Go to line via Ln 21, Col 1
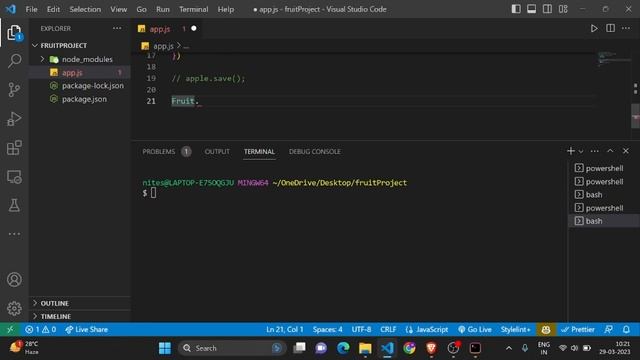The width and height of the screenshot is (640, 360). click(x=284, y=329)
